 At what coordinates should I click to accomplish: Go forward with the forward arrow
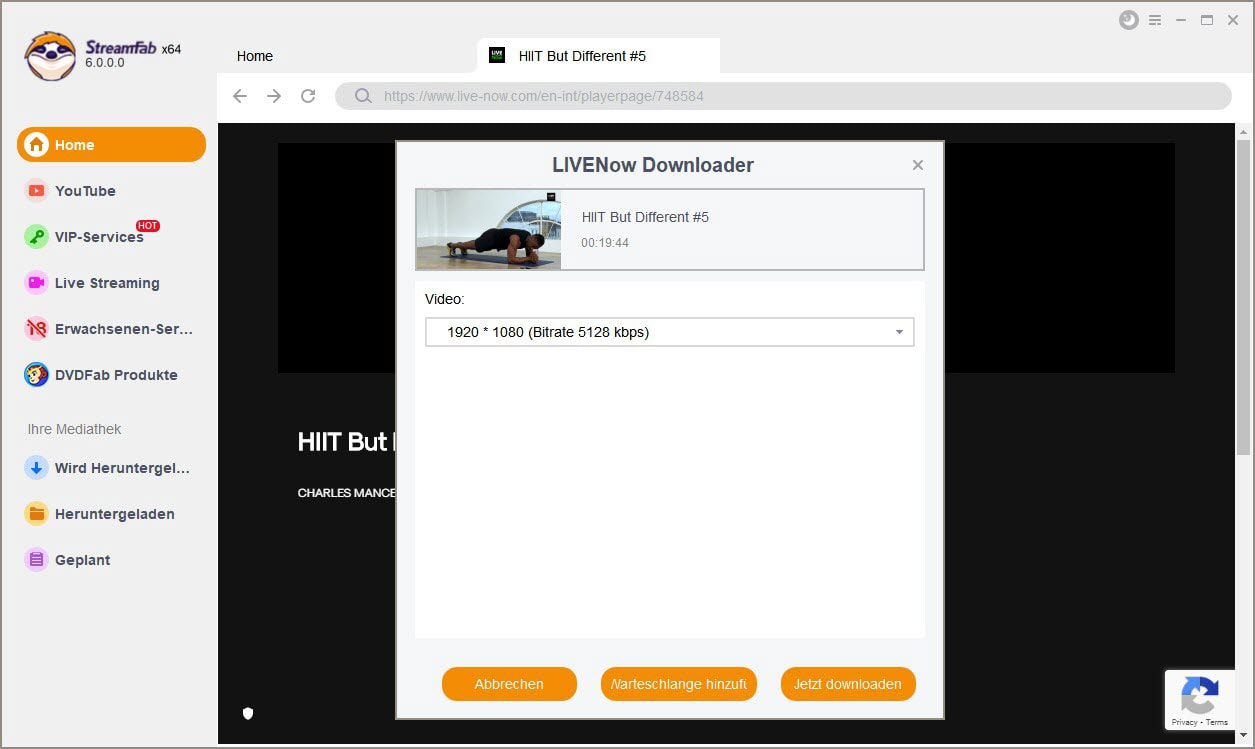pos(274,96)
